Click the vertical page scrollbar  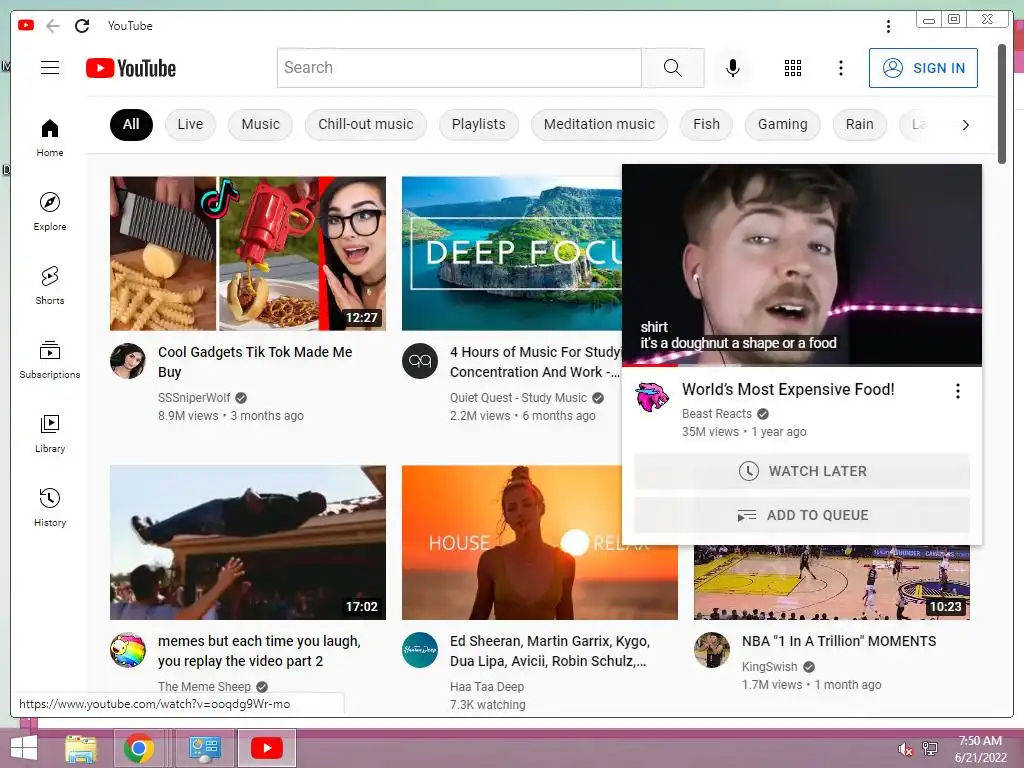point(1002,104)
